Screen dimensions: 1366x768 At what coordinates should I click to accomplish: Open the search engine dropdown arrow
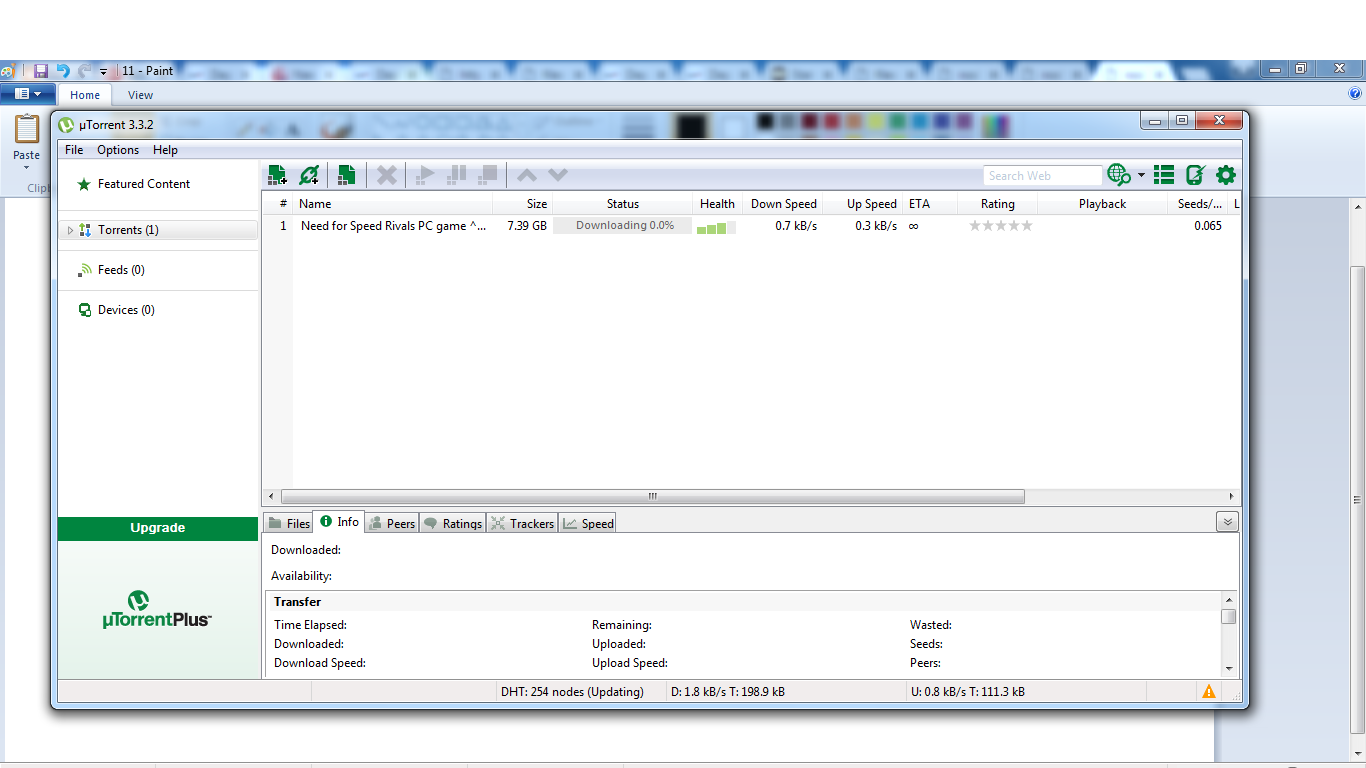(1141, 175)
